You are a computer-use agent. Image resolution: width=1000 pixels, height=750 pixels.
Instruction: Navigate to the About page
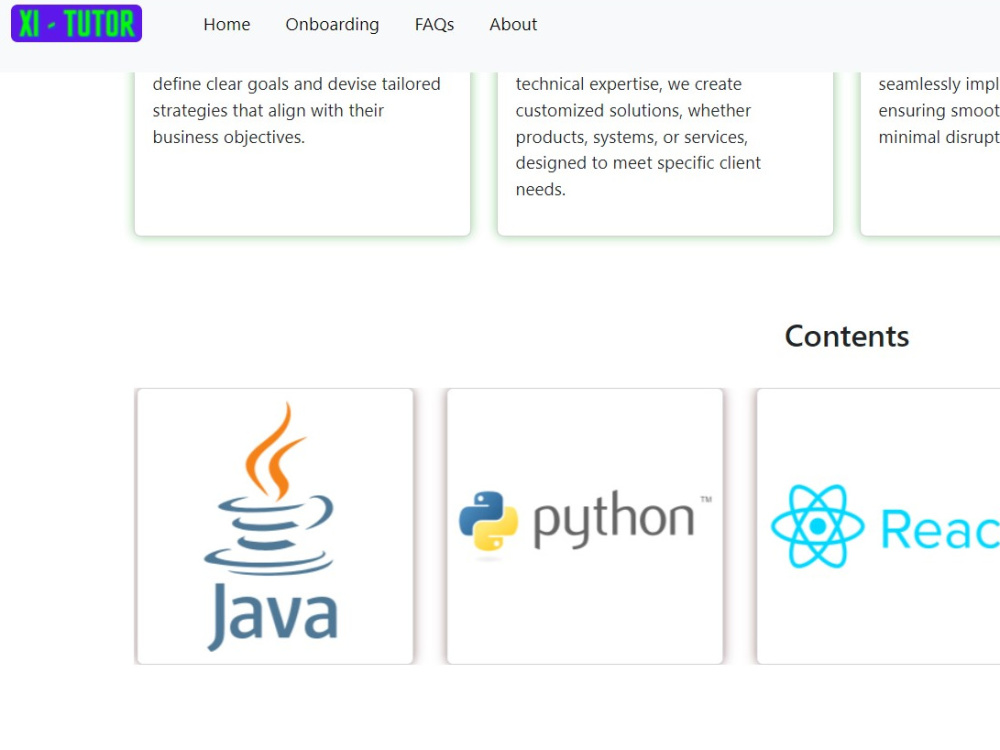click(x=513, y=24)
